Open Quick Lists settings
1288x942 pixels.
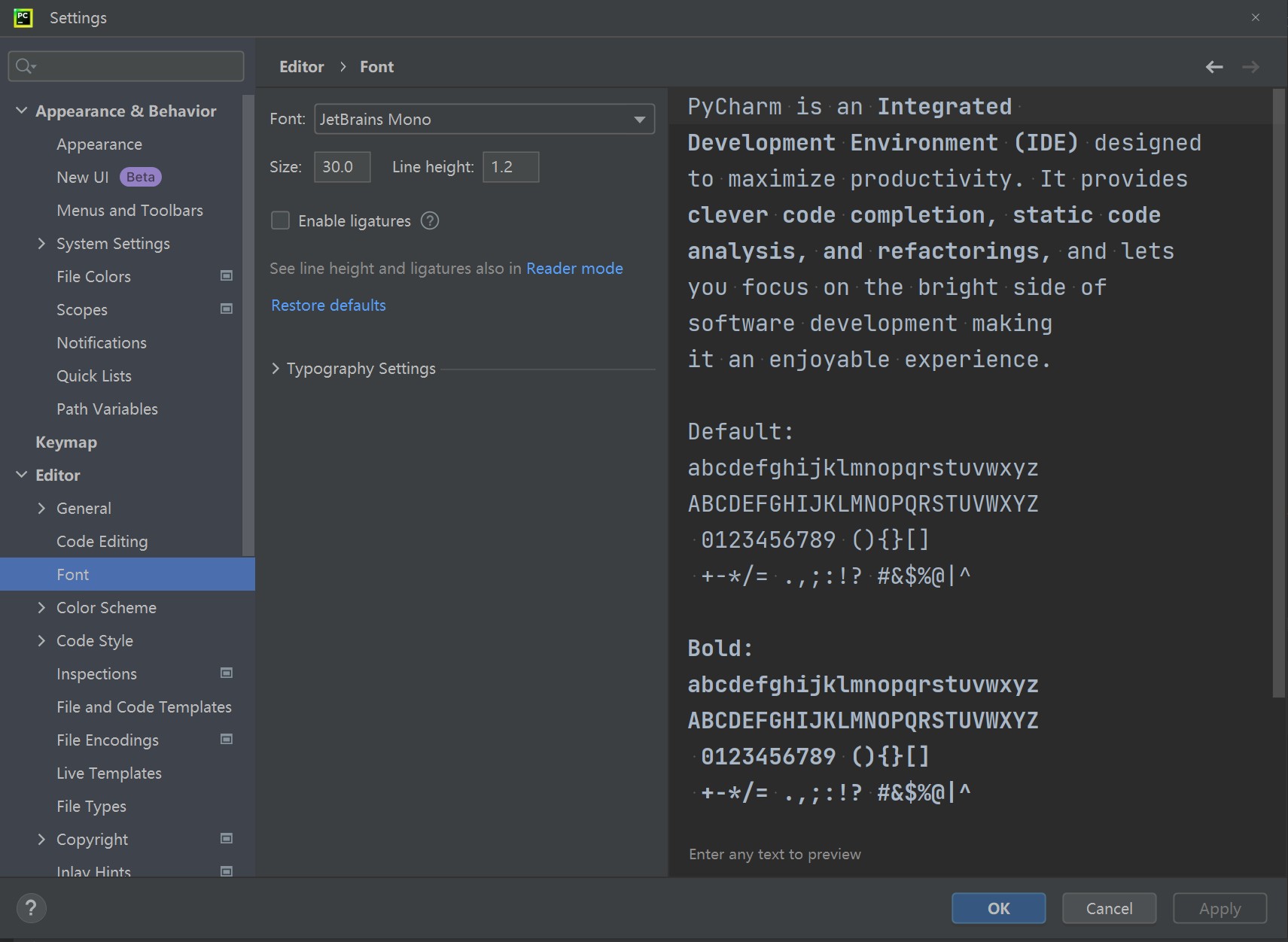click(x=94, y=375)
